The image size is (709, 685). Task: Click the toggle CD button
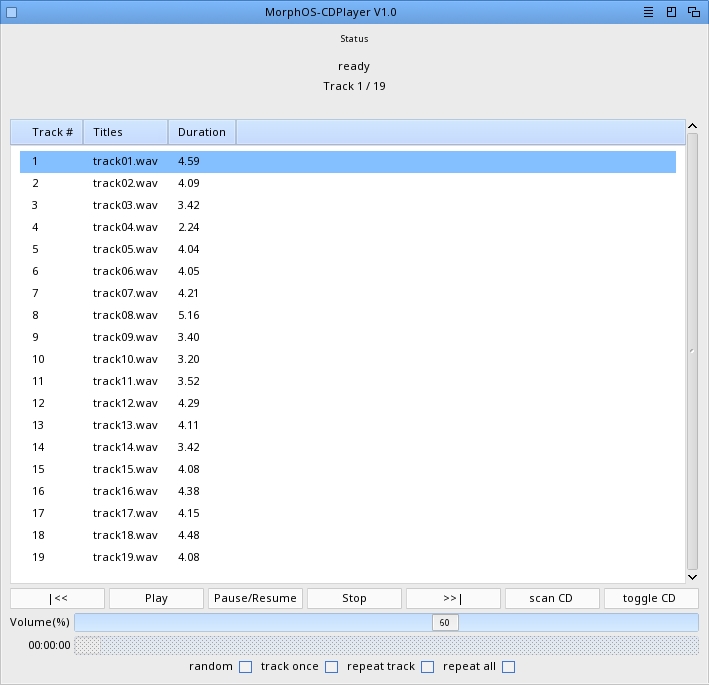pyautogui.click(x=651, y=598)
